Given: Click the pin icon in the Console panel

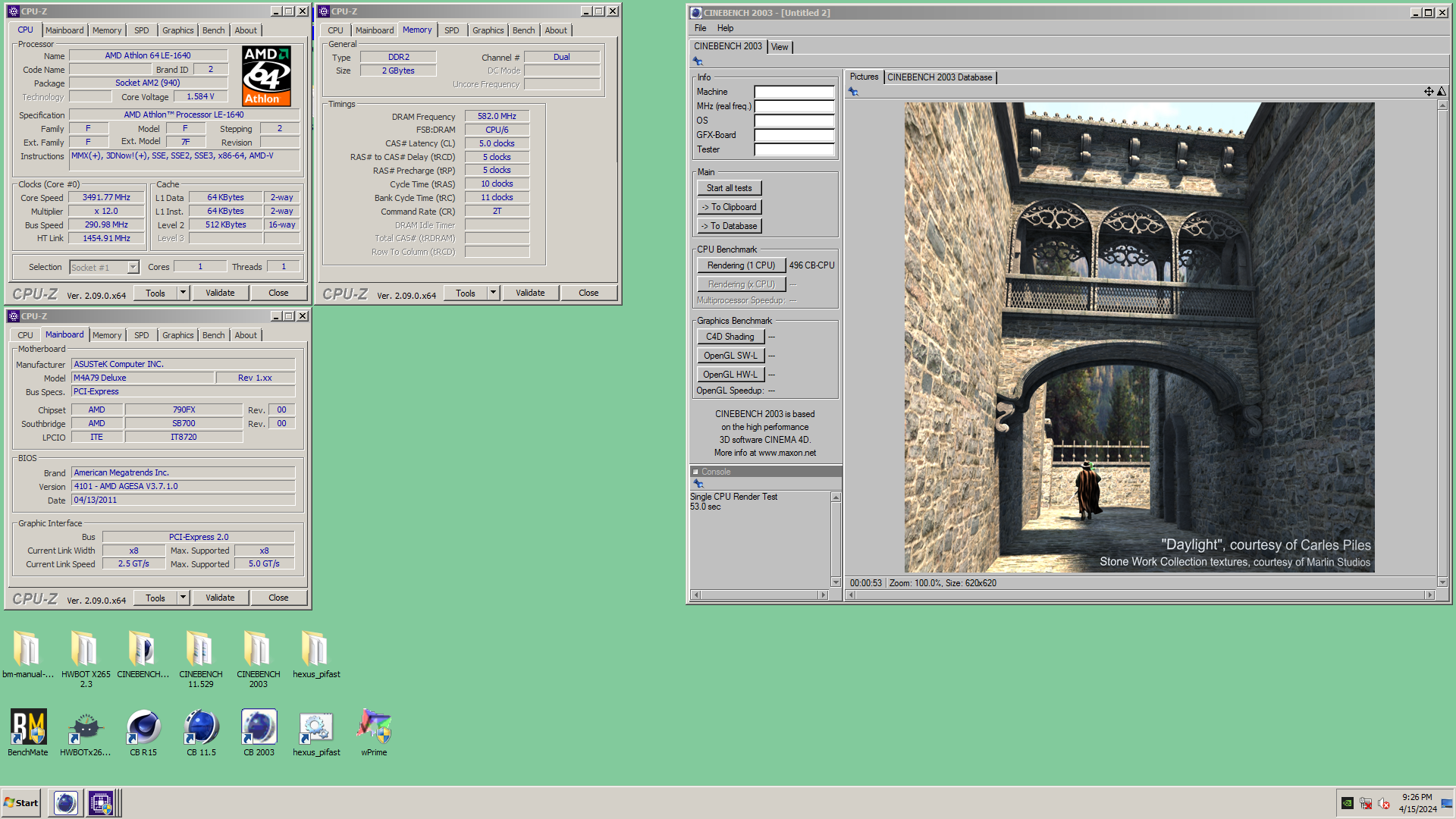Looking at the screenshot, I should click(698, 484).
